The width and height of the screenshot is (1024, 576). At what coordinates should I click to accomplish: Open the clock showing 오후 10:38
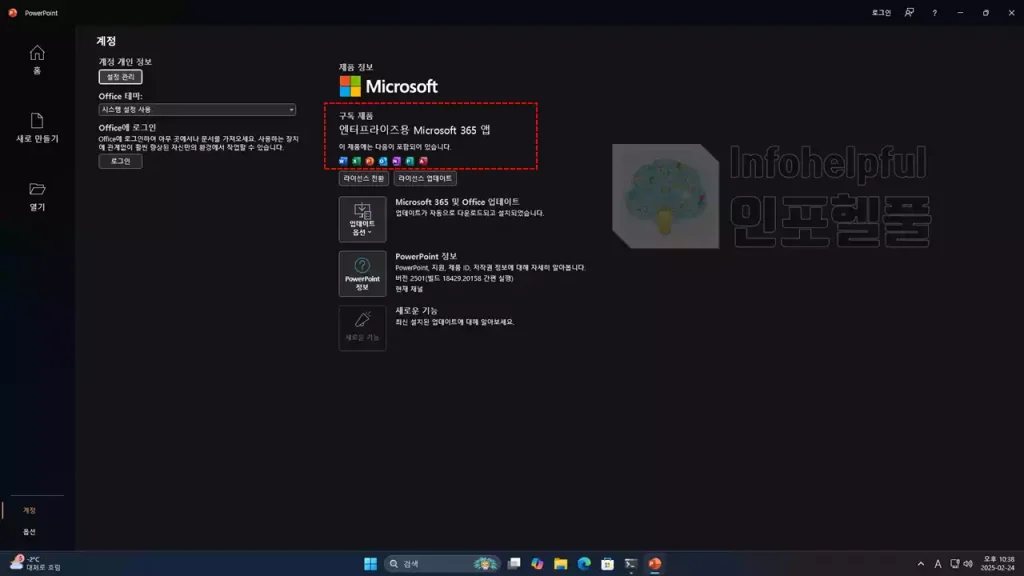998,564
